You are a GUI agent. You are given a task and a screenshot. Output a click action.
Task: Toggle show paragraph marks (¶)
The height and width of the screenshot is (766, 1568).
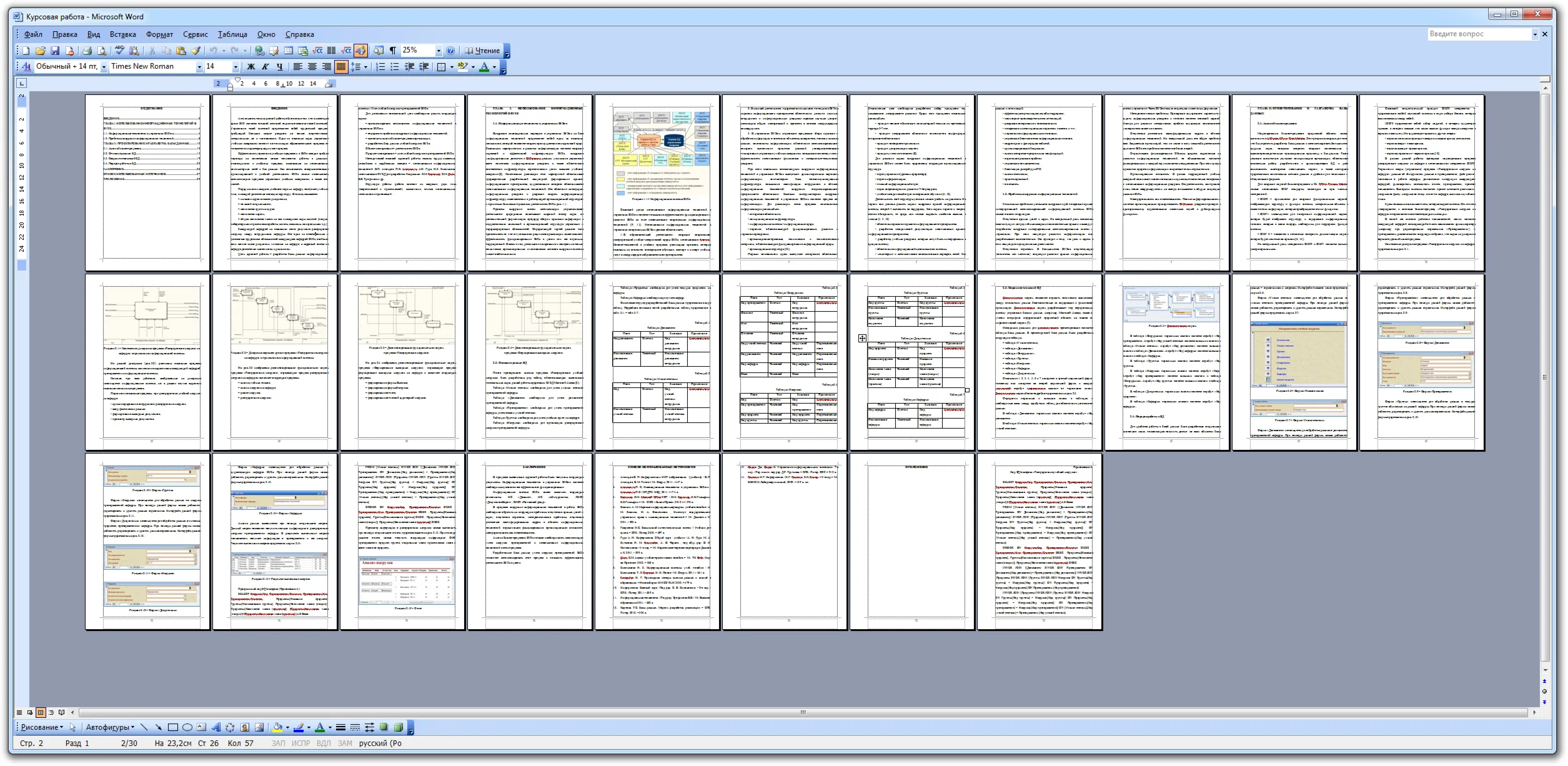coord(393,51)
